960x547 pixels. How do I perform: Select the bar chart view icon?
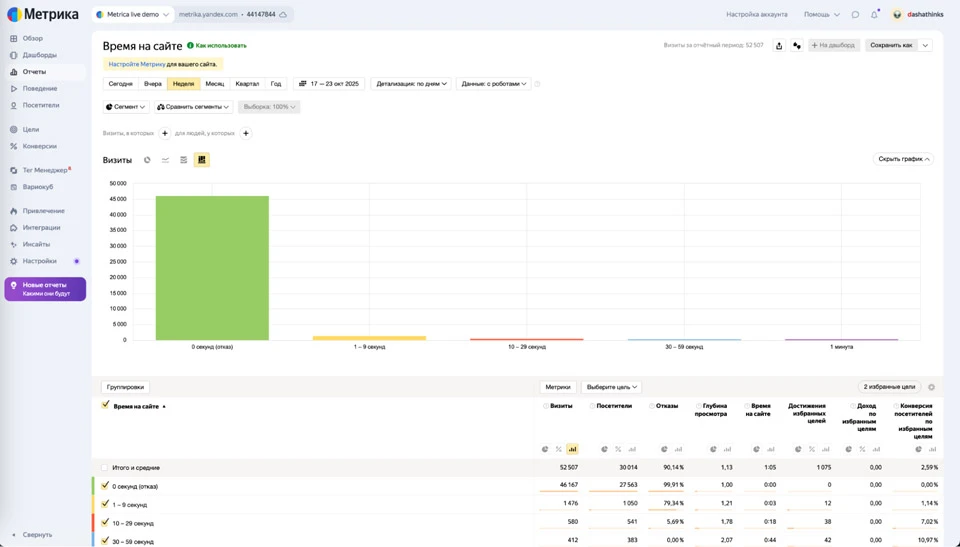[201, 160]
